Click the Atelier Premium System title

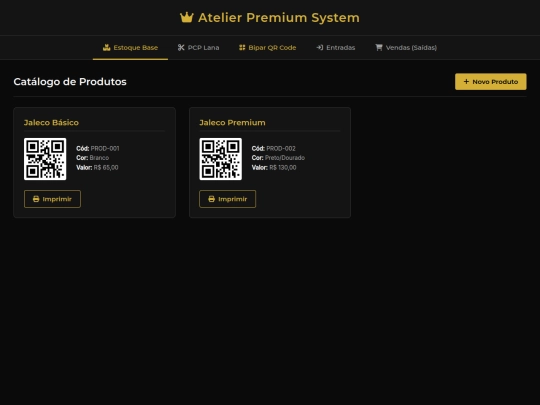279,18
